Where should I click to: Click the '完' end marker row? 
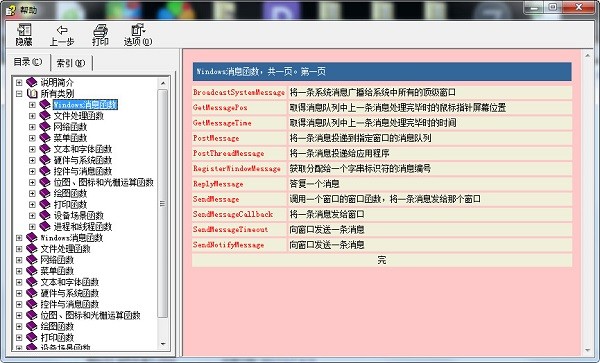[382, 260]
